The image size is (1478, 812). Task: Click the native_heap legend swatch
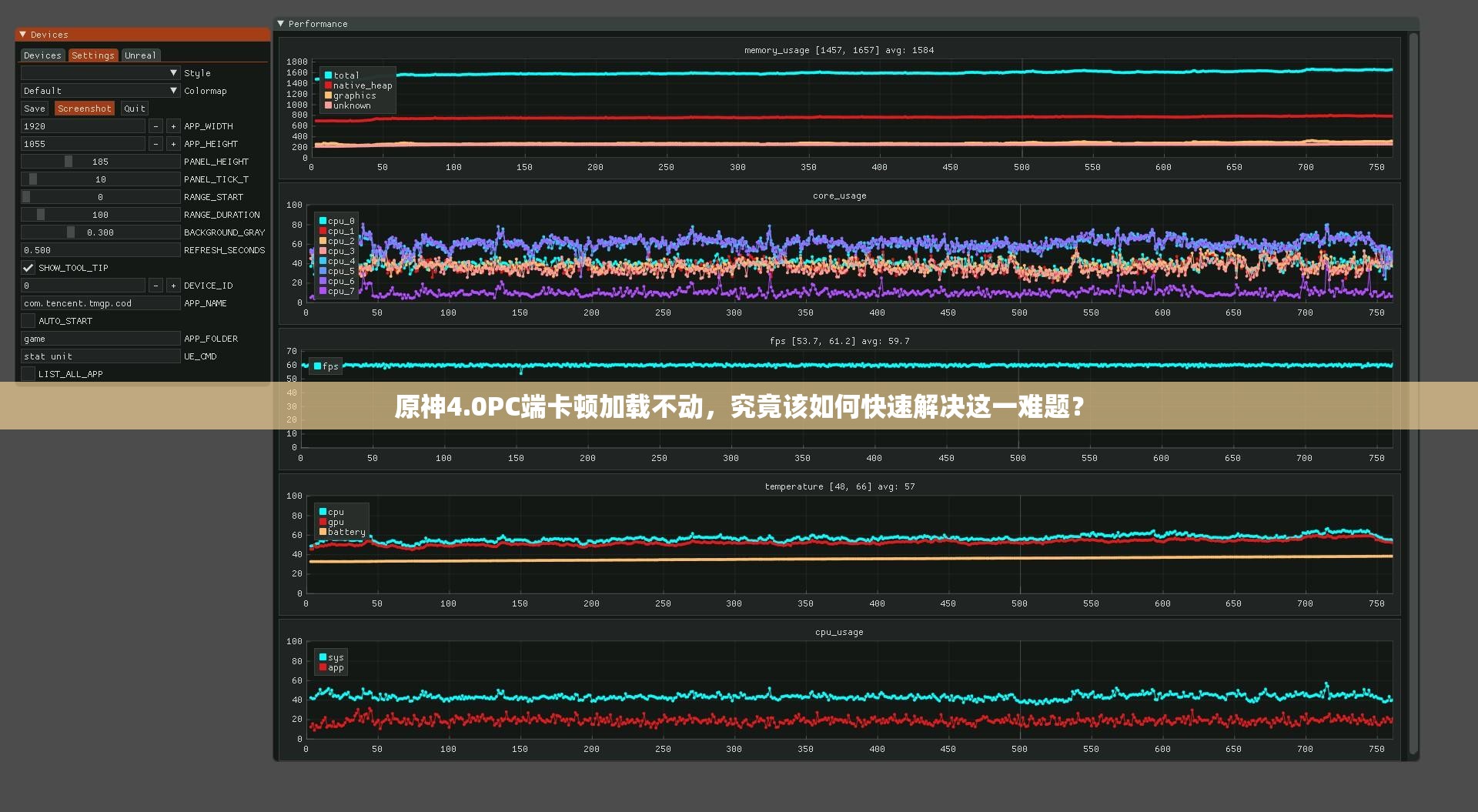pyautogui.click(x=328, y=85)
